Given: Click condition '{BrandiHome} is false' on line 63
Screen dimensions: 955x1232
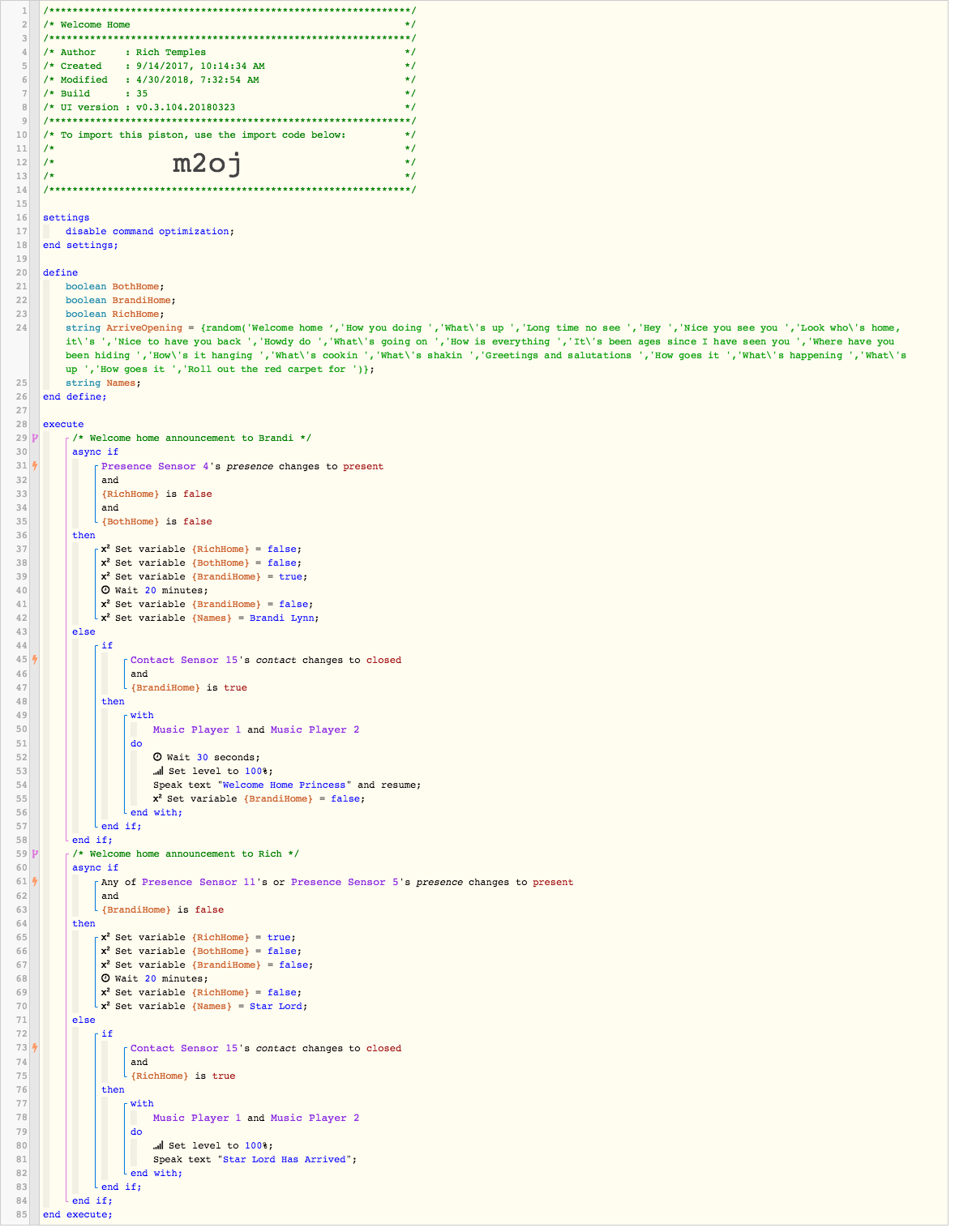Looking at the screenshot, I should pos(162,909).
